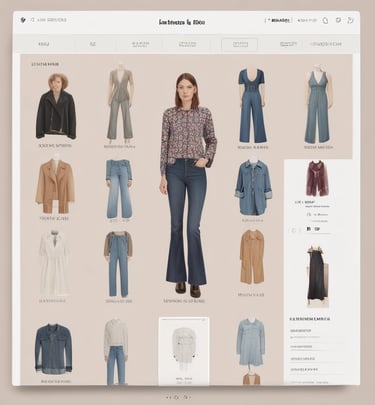Open the black leather jacket product
This screenshot has width=375, height=405.
tap(56, 107)
